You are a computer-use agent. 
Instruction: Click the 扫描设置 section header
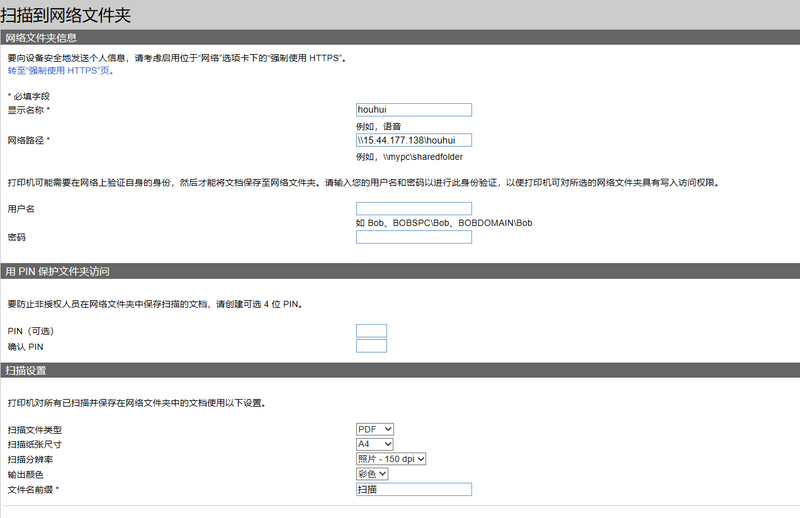[x=27, y=370]
